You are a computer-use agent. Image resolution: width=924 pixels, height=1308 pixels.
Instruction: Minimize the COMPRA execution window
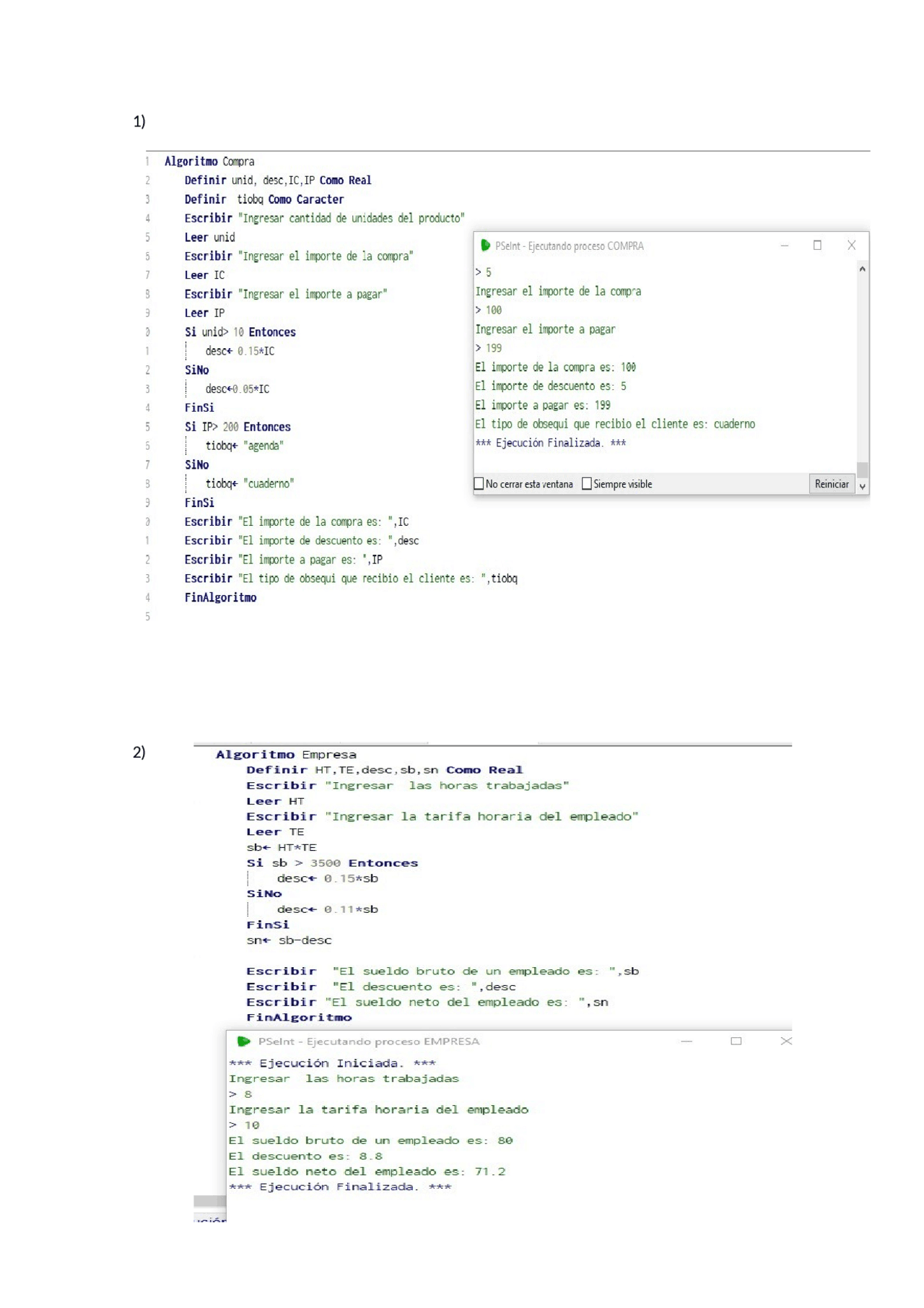pyautogui.click(x=784, y=246)
